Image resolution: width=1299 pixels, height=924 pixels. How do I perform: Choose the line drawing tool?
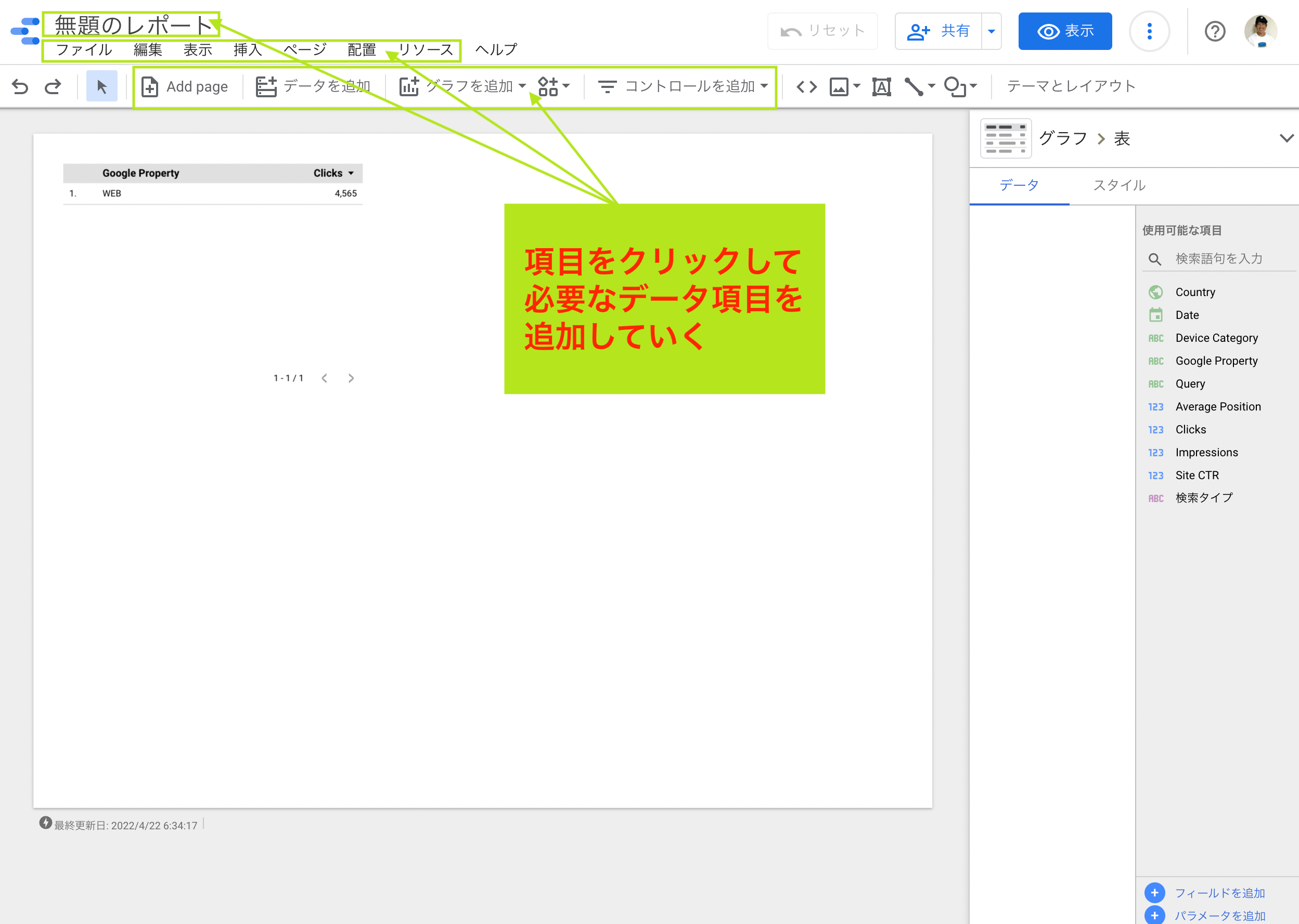pos(914,86)
